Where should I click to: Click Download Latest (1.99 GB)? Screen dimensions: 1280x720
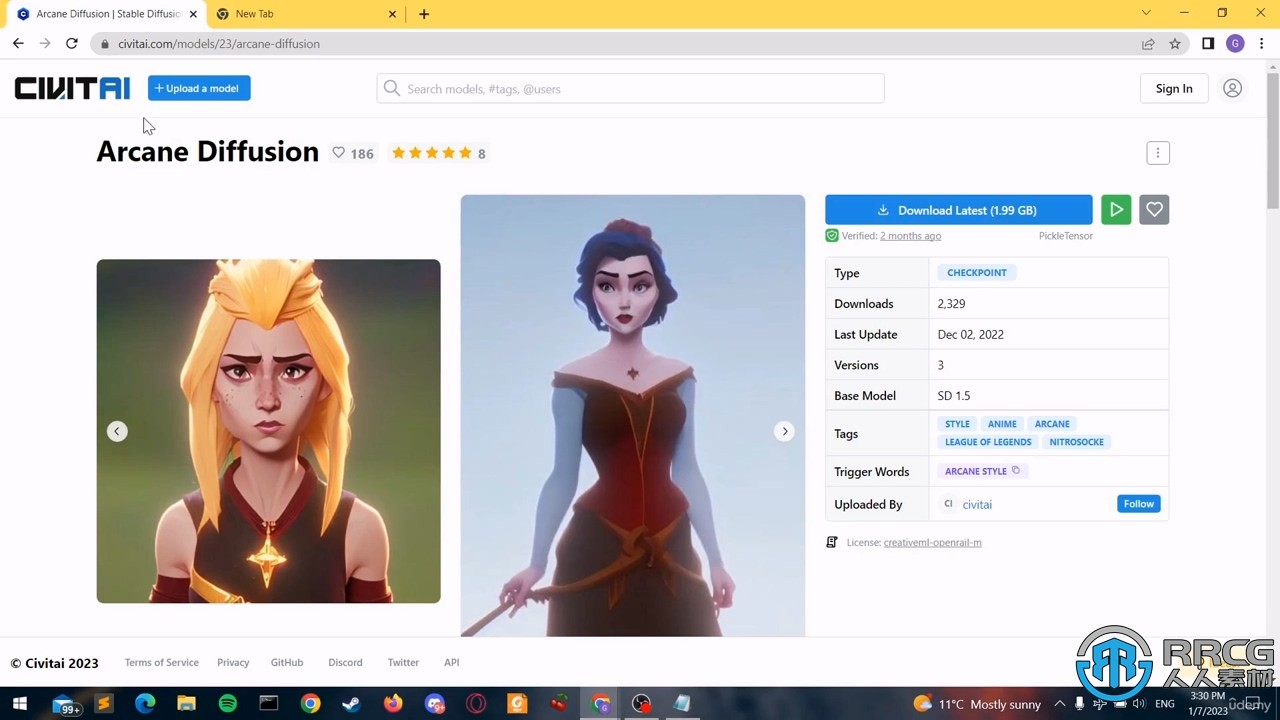(958, 210)
